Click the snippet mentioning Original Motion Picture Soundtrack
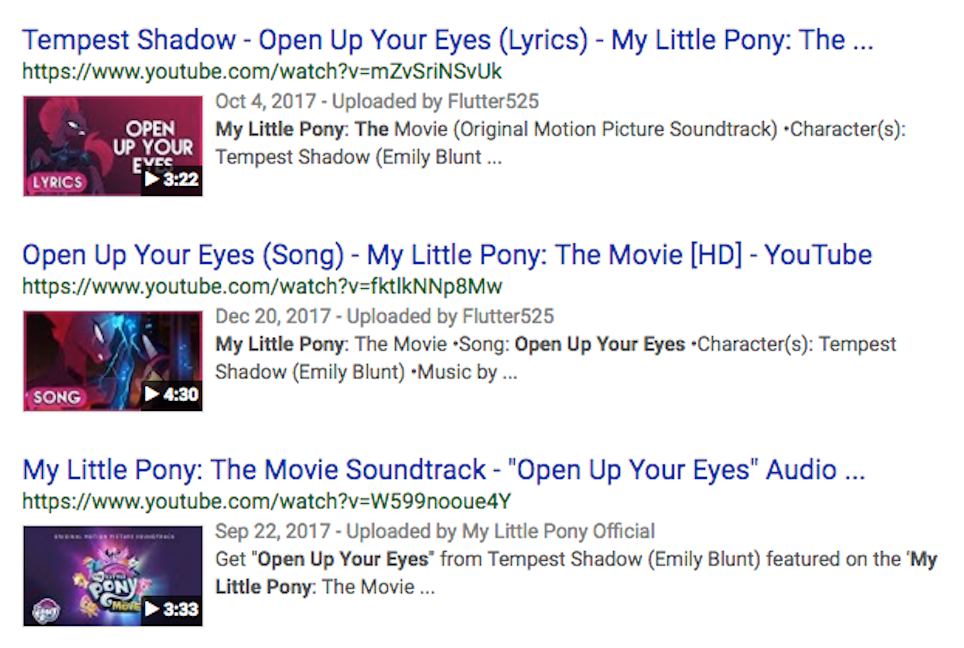This screenshot has width=964, height=648. (560, 143)
